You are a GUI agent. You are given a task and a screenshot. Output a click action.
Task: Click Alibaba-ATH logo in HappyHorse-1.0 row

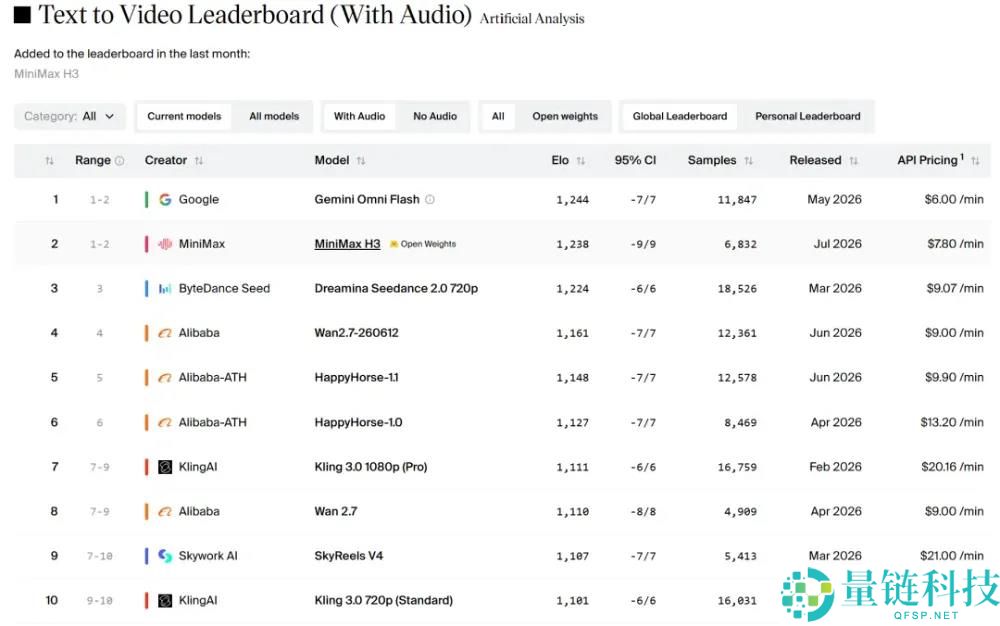pyautogui.click(x=165, y=422)
